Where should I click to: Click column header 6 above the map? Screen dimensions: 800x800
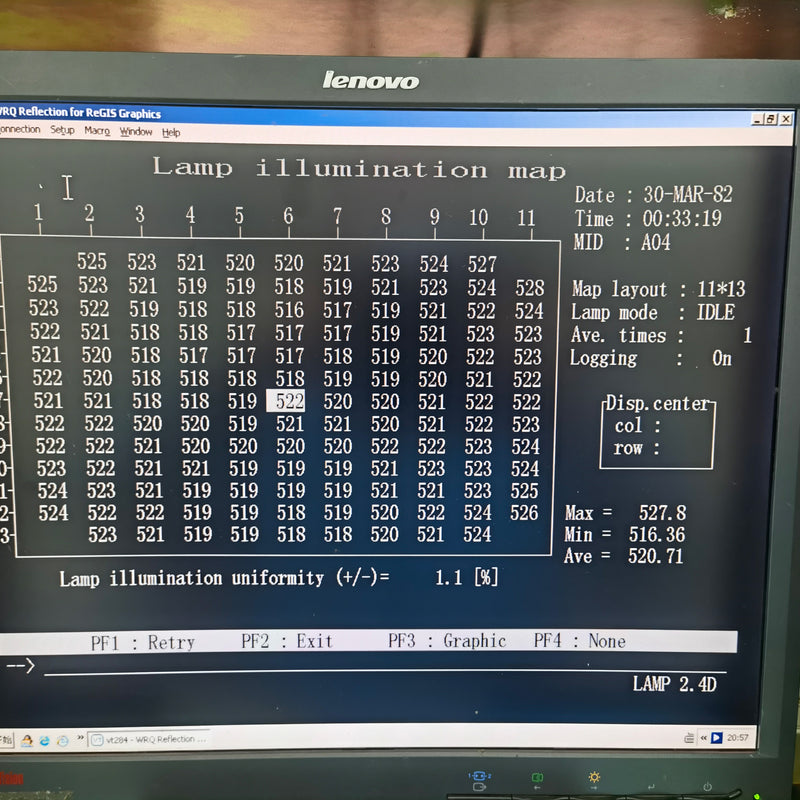pyautogui.click(x=288, y=216)
